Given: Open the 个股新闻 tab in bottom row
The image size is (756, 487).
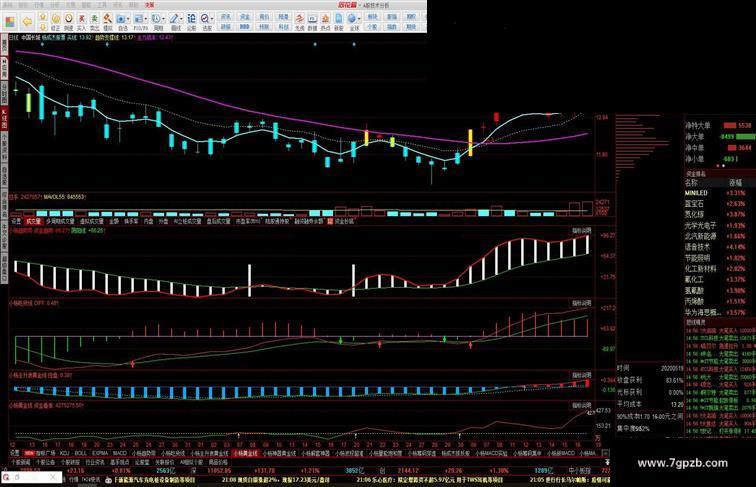Looking at the screenshot, I should click(x=21, y=461).
